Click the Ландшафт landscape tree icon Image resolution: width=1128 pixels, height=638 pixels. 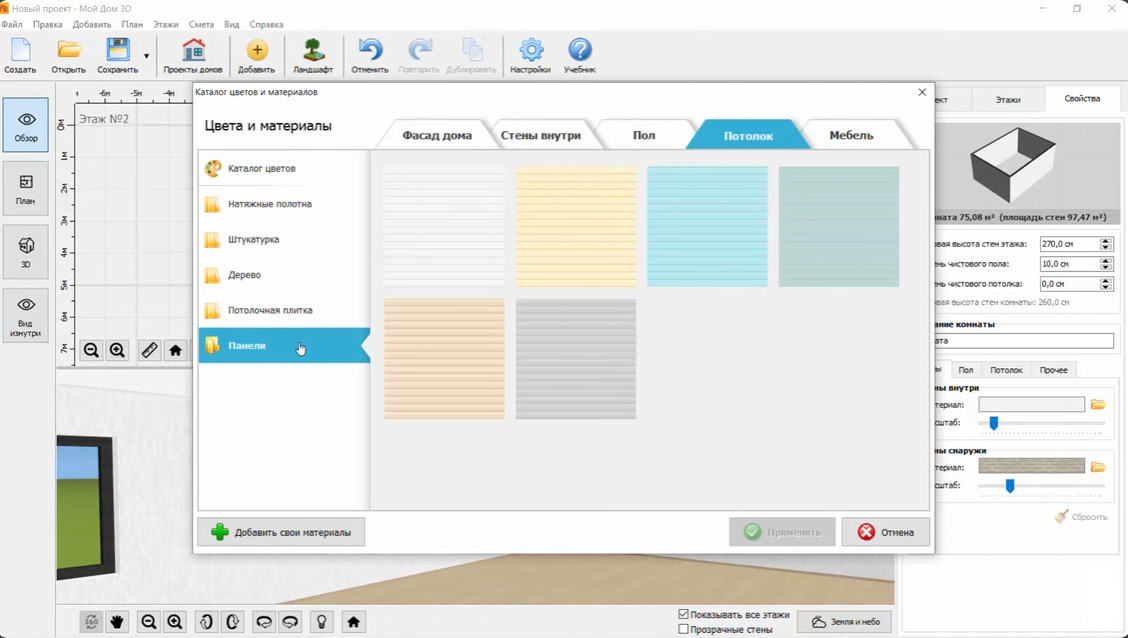coord(313,56)
